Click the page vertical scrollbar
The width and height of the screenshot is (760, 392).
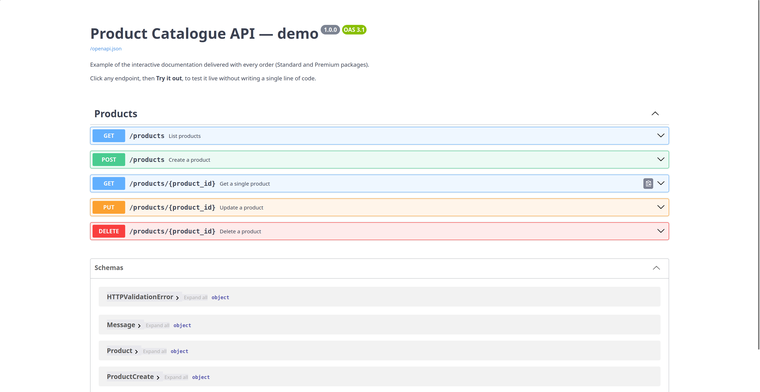tap(759, 174)
